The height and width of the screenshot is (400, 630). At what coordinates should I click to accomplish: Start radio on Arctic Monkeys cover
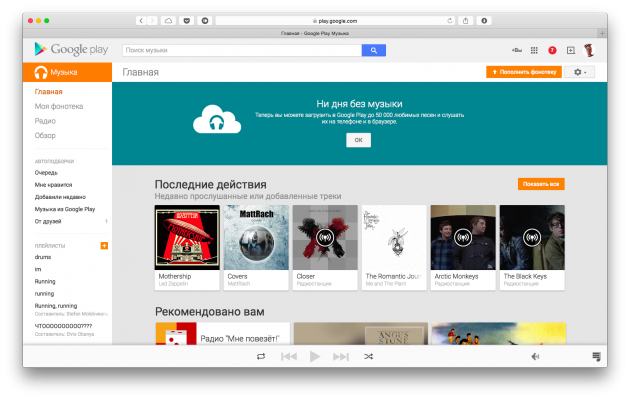[463, 237]
